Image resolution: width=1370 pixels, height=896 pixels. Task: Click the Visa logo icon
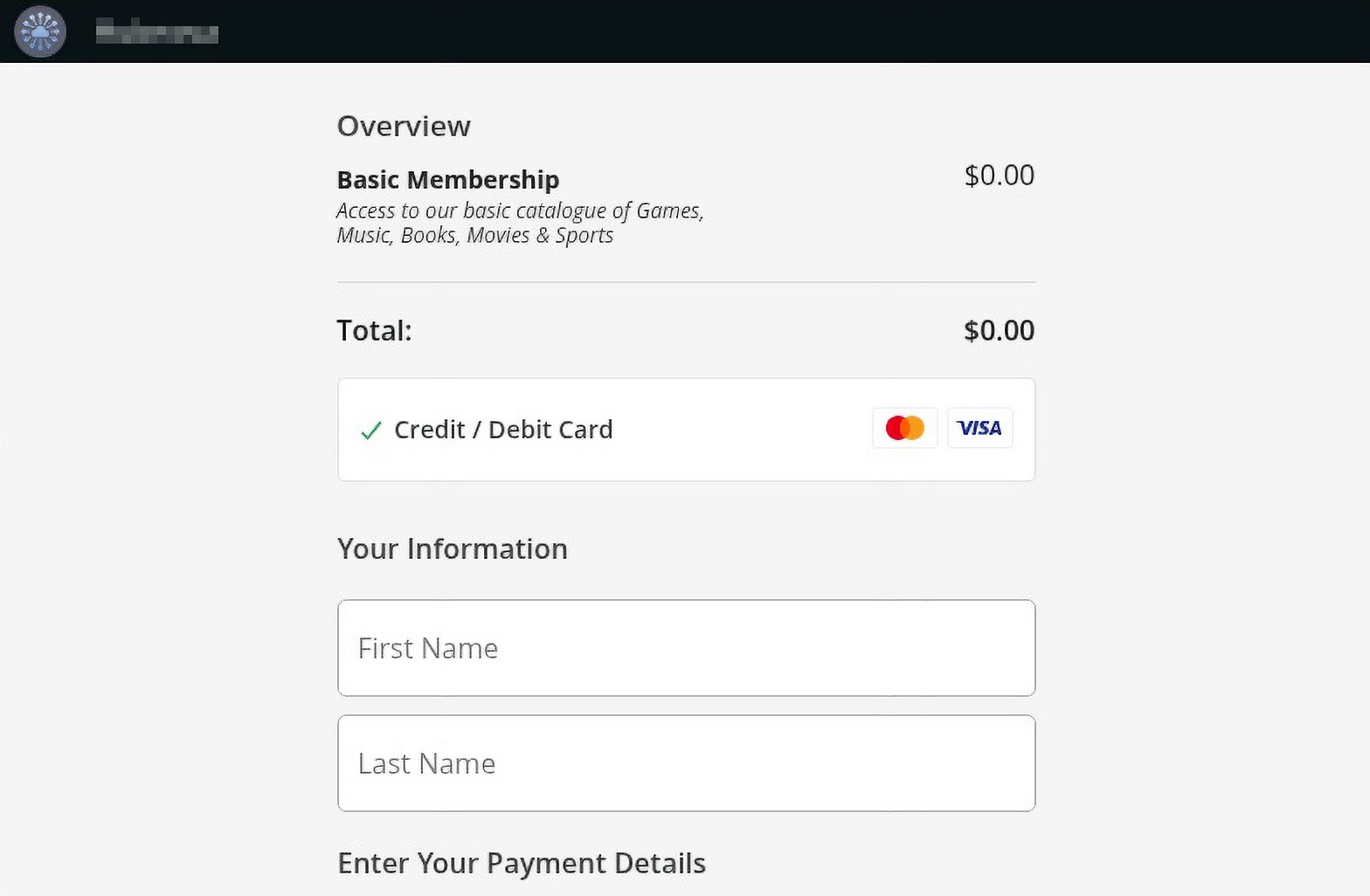tap(979, 428)
